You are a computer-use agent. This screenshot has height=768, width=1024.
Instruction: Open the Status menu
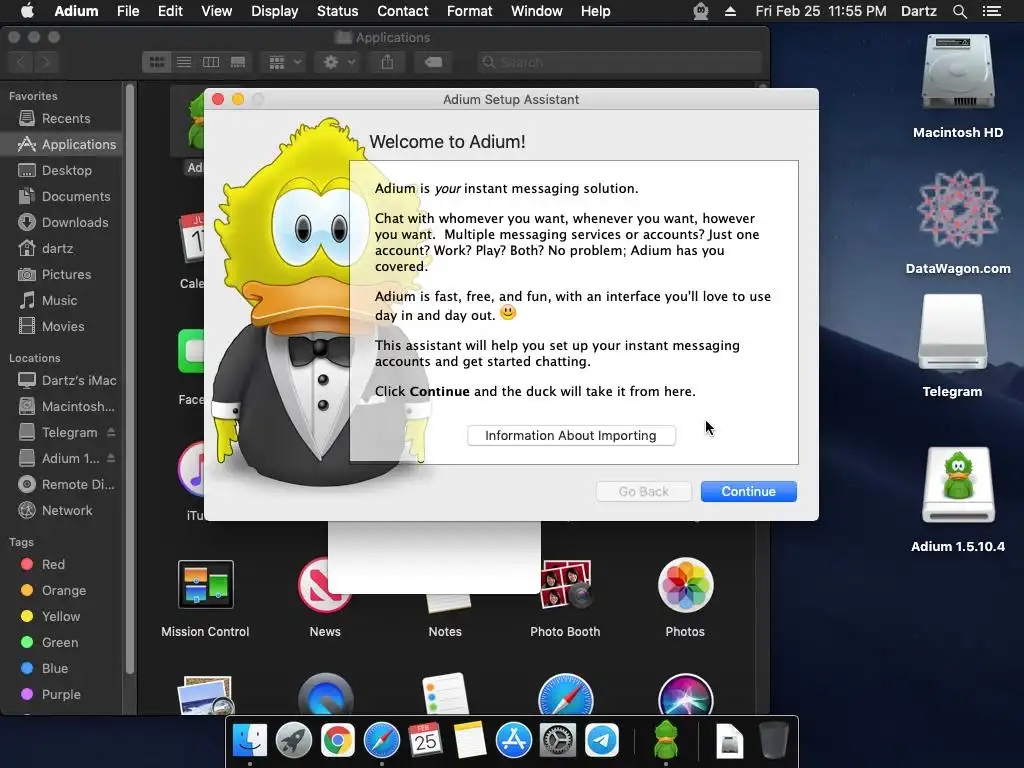pyautogui.click(x=337, y=11)
